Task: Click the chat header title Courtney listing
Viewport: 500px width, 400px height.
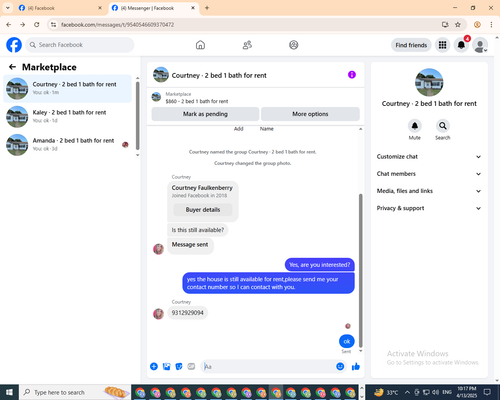Action: pos(219,75)
